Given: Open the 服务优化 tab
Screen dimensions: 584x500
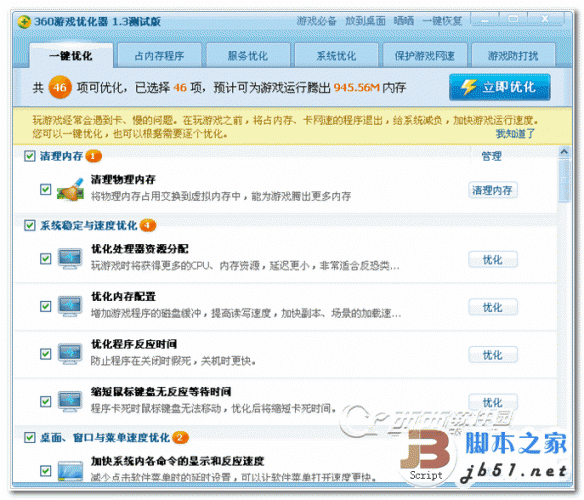Looking at the screenshot, I should point(248,56).
